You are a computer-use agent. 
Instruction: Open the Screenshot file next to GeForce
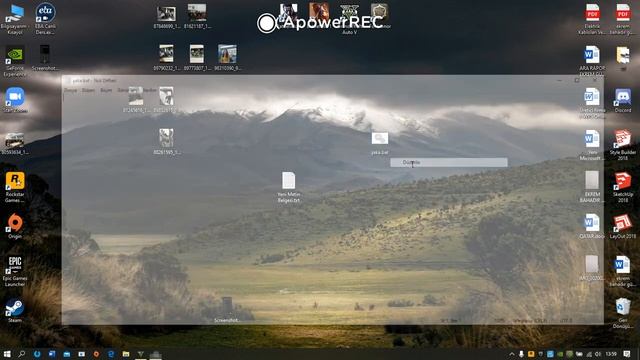pos(45,58)
